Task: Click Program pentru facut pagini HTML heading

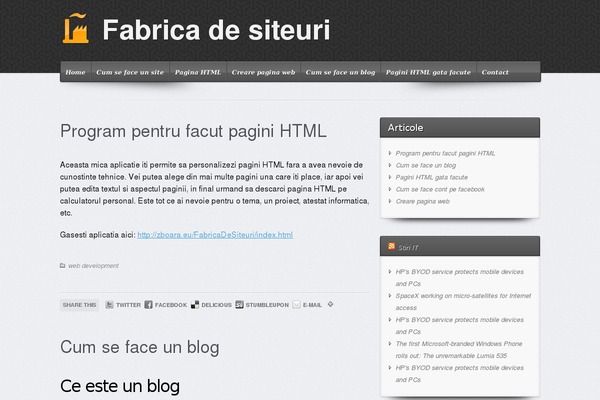Action: [193, 131]
